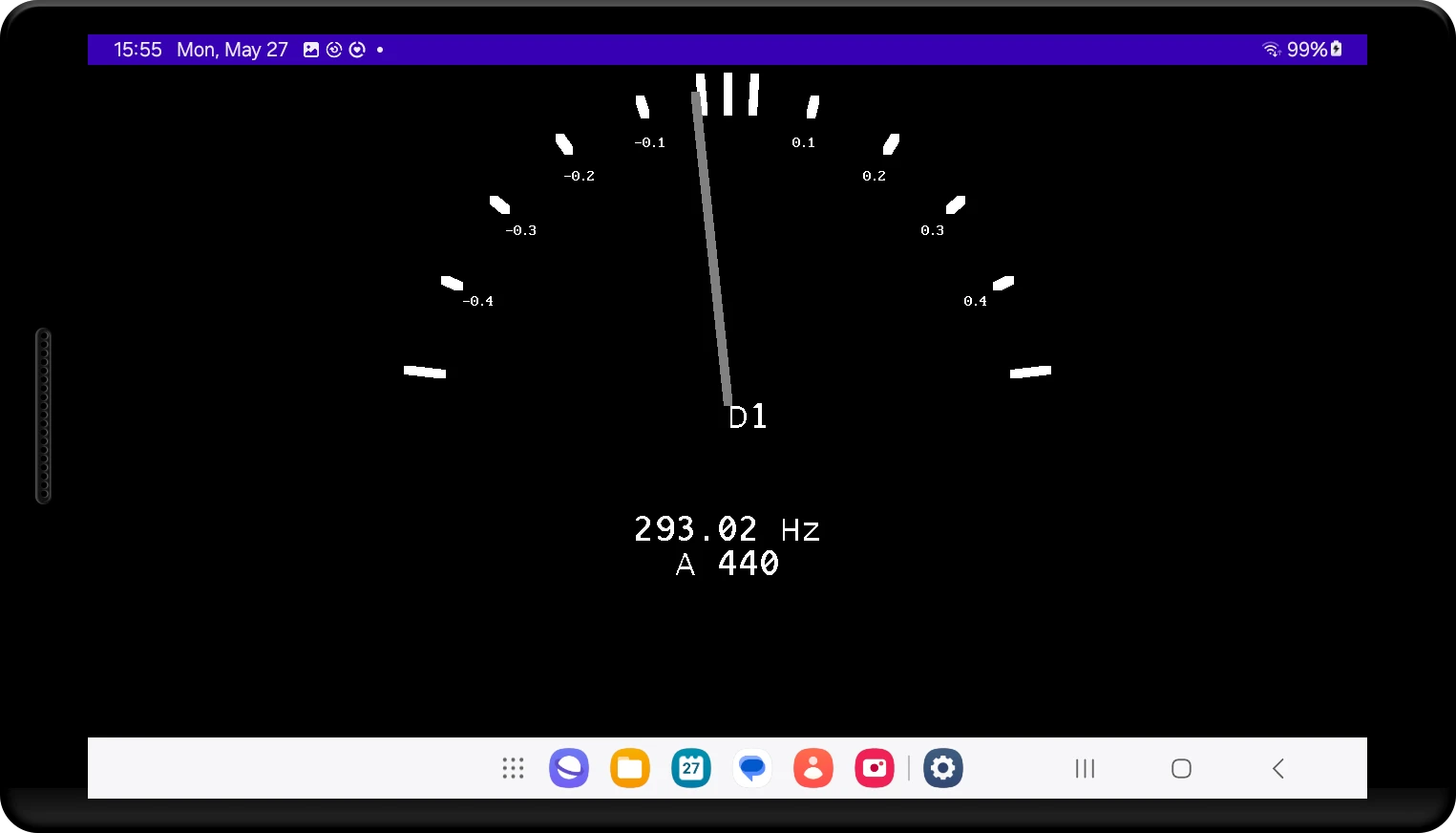Open the app drawer grid icon
This screenshot has height=833, width=1456.
click(513, 768)
